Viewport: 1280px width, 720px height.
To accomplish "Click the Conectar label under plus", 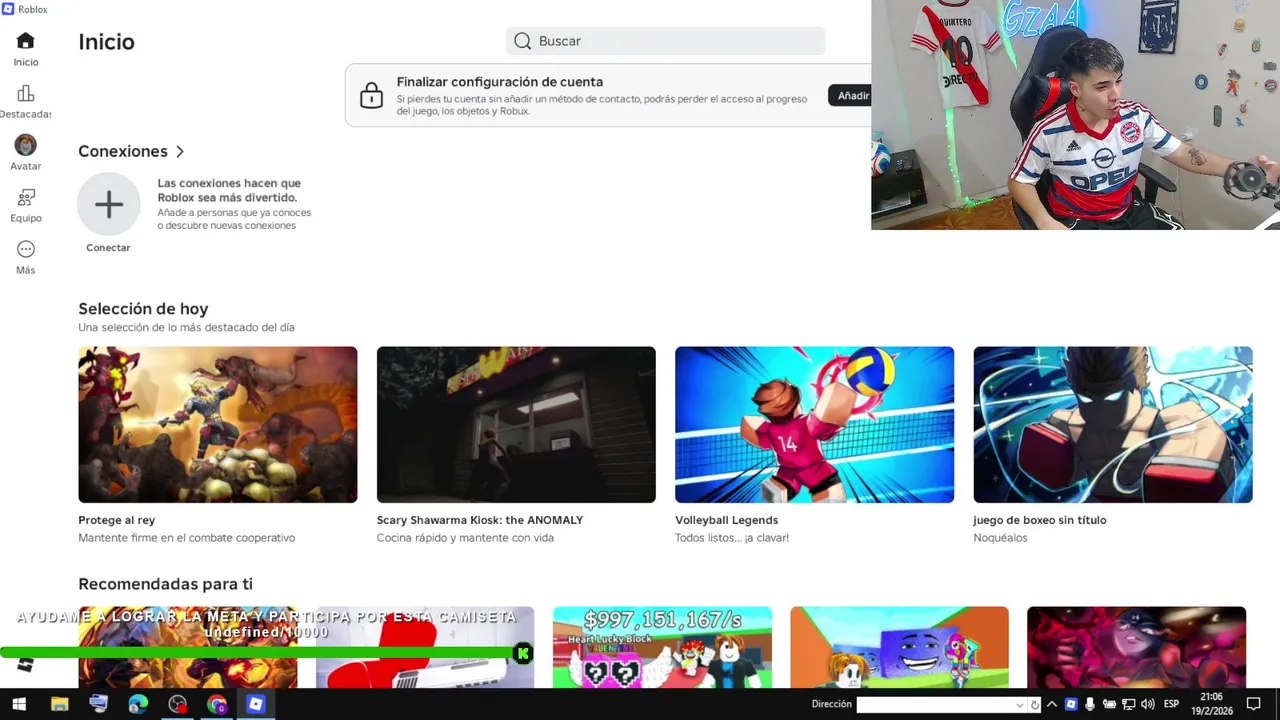I will [108, 248].
